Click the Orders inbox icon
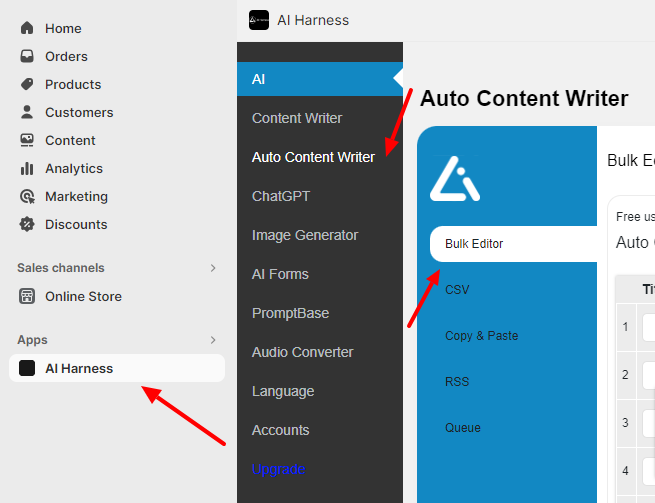 27,56
